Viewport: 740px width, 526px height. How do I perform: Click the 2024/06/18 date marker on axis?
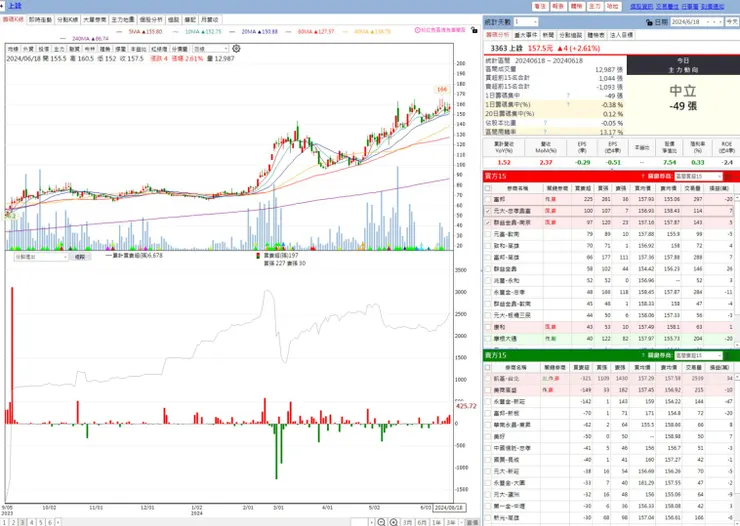449,508
